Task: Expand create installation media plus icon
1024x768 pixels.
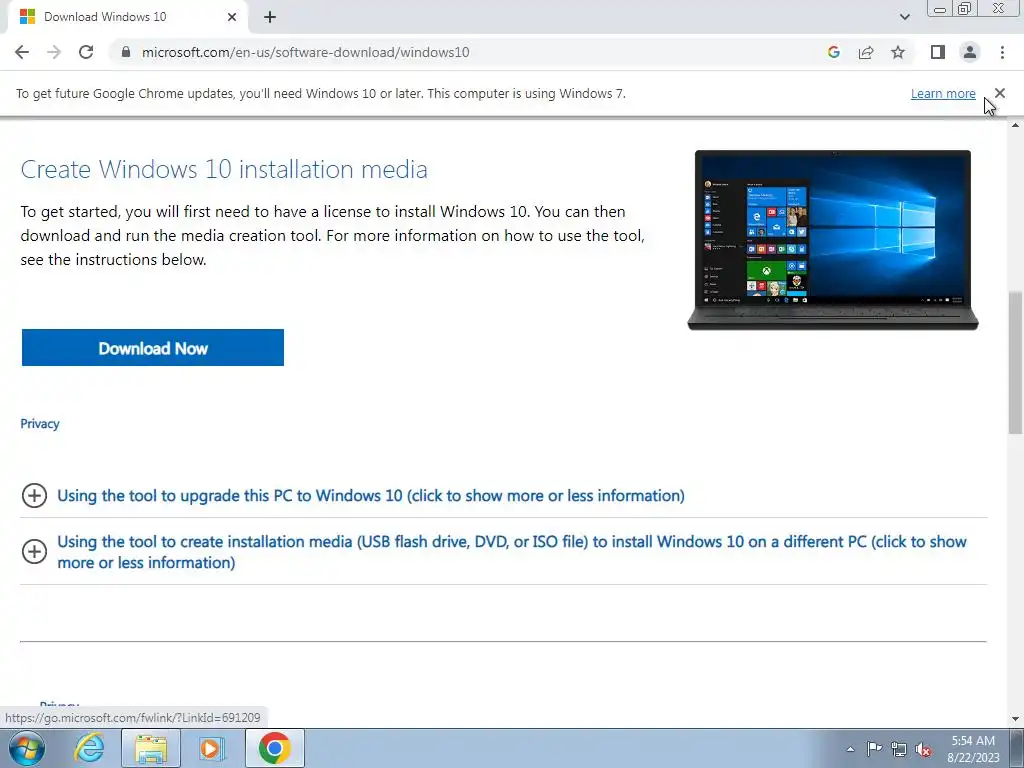Action: pyautogui.click(x=34, y=552)
